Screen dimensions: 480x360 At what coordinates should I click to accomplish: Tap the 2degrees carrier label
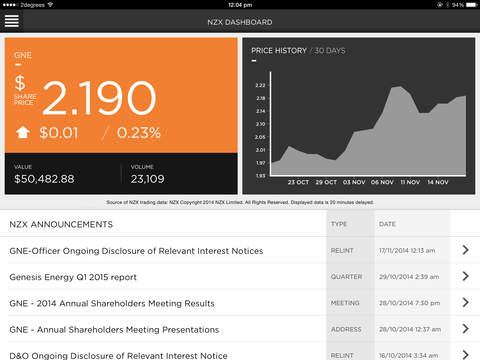(32, 5)
